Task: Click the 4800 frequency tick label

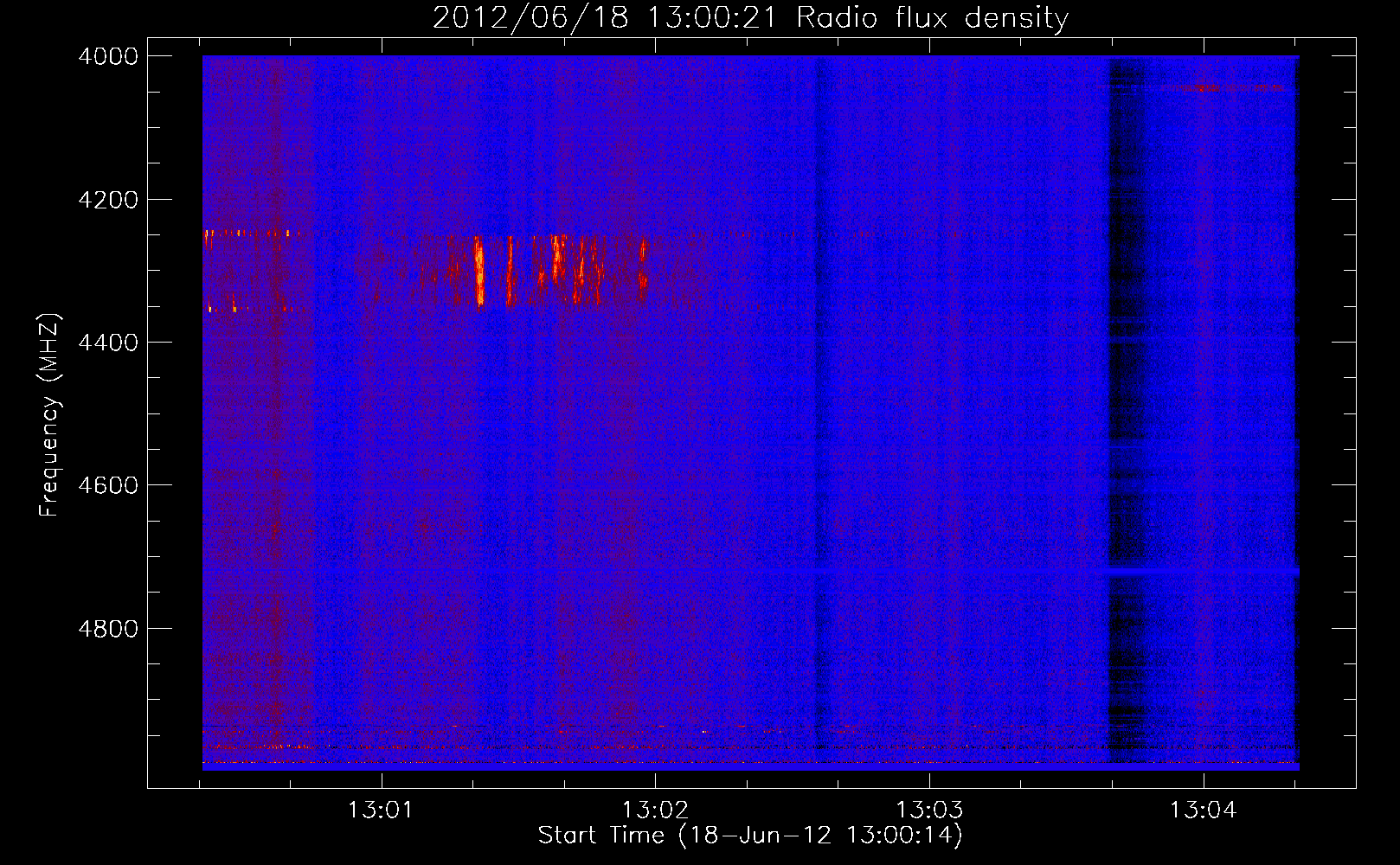Action: (x=108, y=628)
